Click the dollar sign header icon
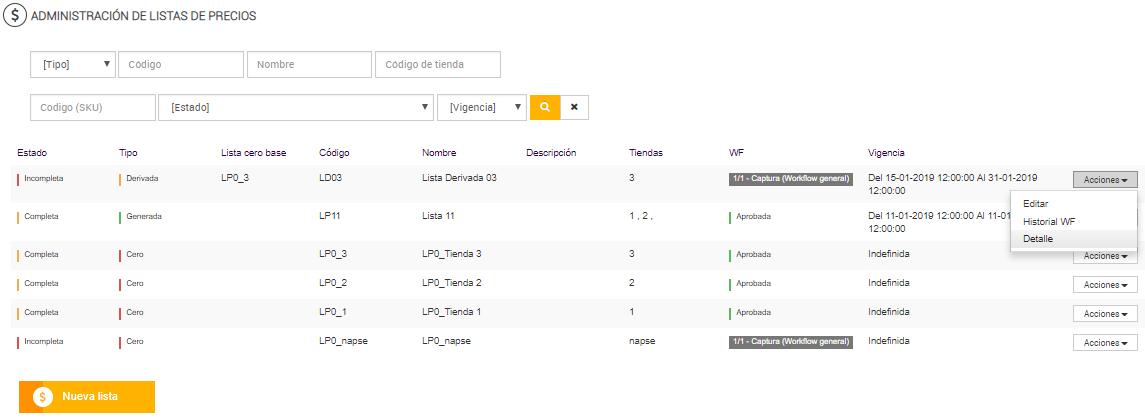Image resolution: width=1145 pixels, height=420 pixels. pos(17,16)
